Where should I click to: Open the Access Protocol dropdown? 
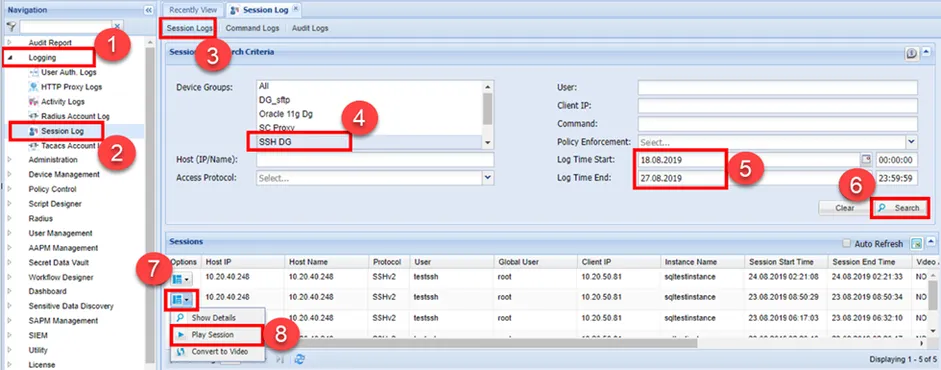tap(488, 178)
